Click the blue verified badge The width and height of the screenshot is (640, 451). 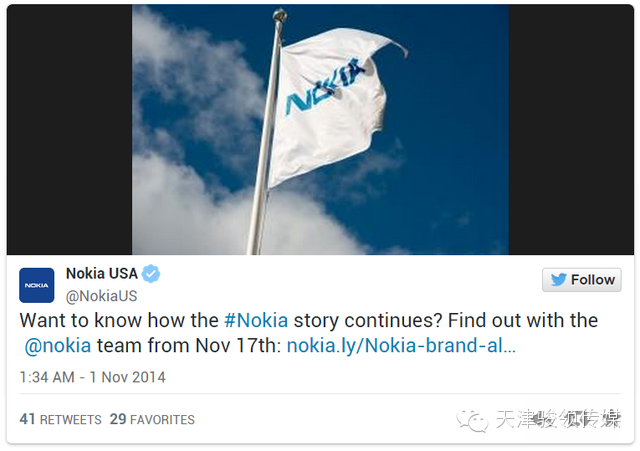point(150,274)
